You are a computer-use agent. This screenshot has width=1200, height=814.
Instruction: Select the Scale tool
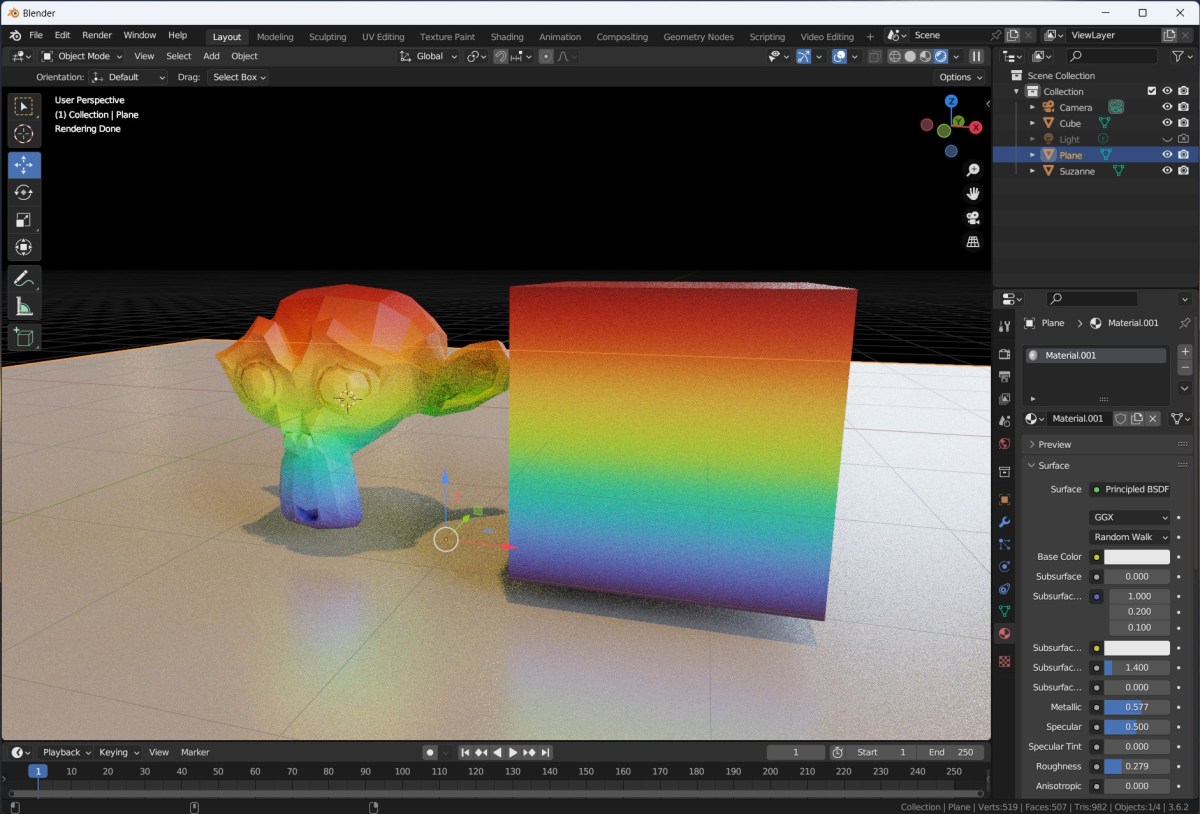point(24,220)
